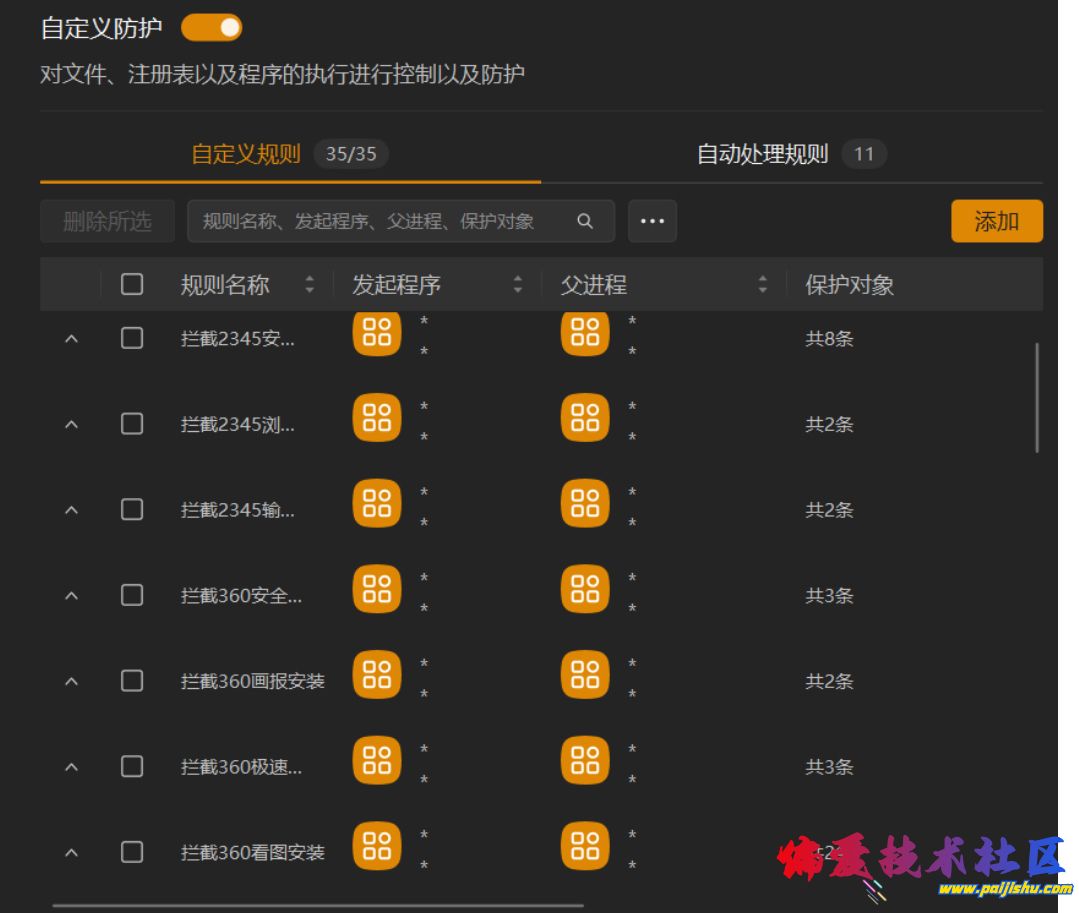Click parent process icon for 拦截360安全... rule
The image size is (1079, 913).
tap(585, 590)
